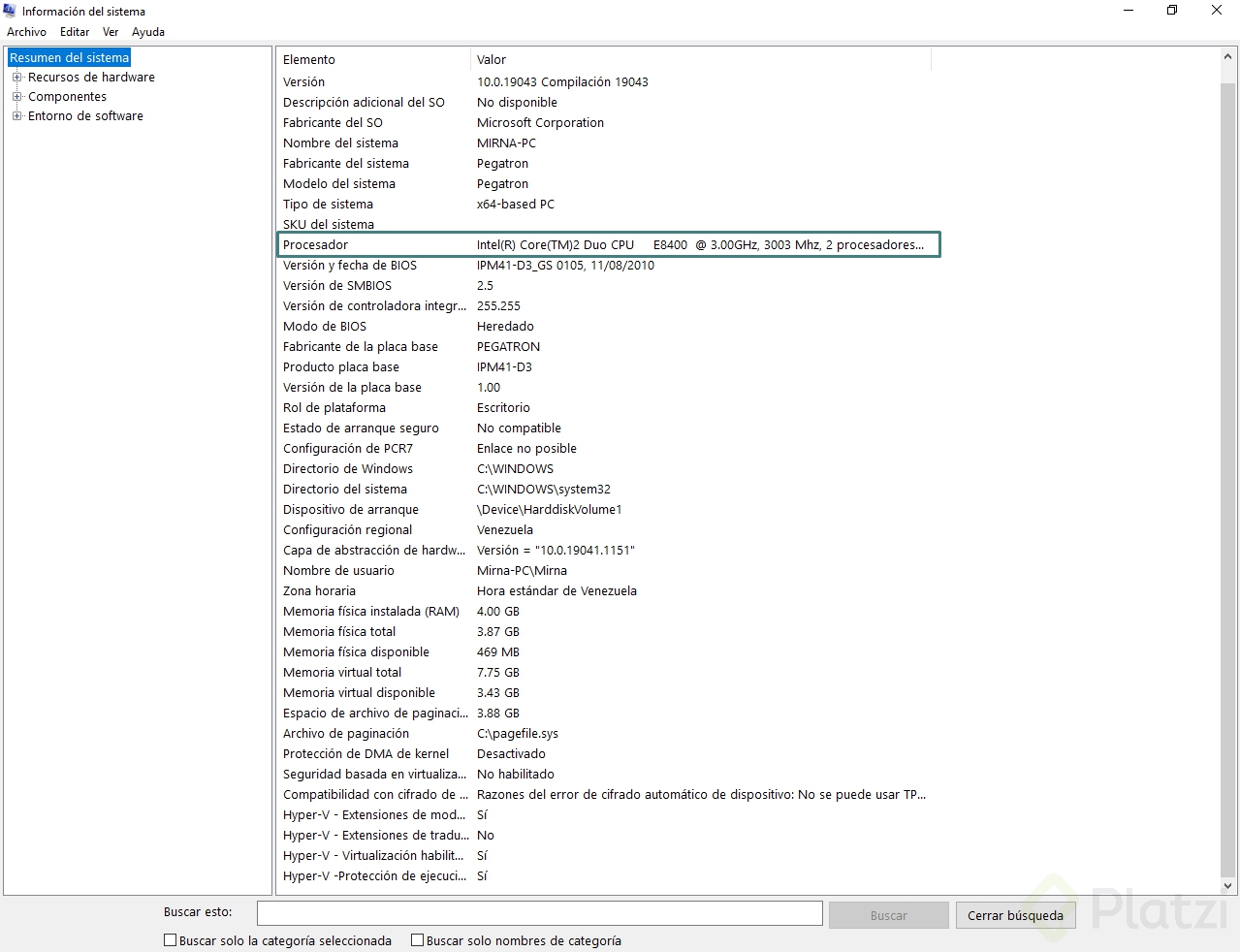The height and width of the screenshot is (952, 1240).
Task: Click the Cerrar búsqueda button
Action: (1015, 915)
